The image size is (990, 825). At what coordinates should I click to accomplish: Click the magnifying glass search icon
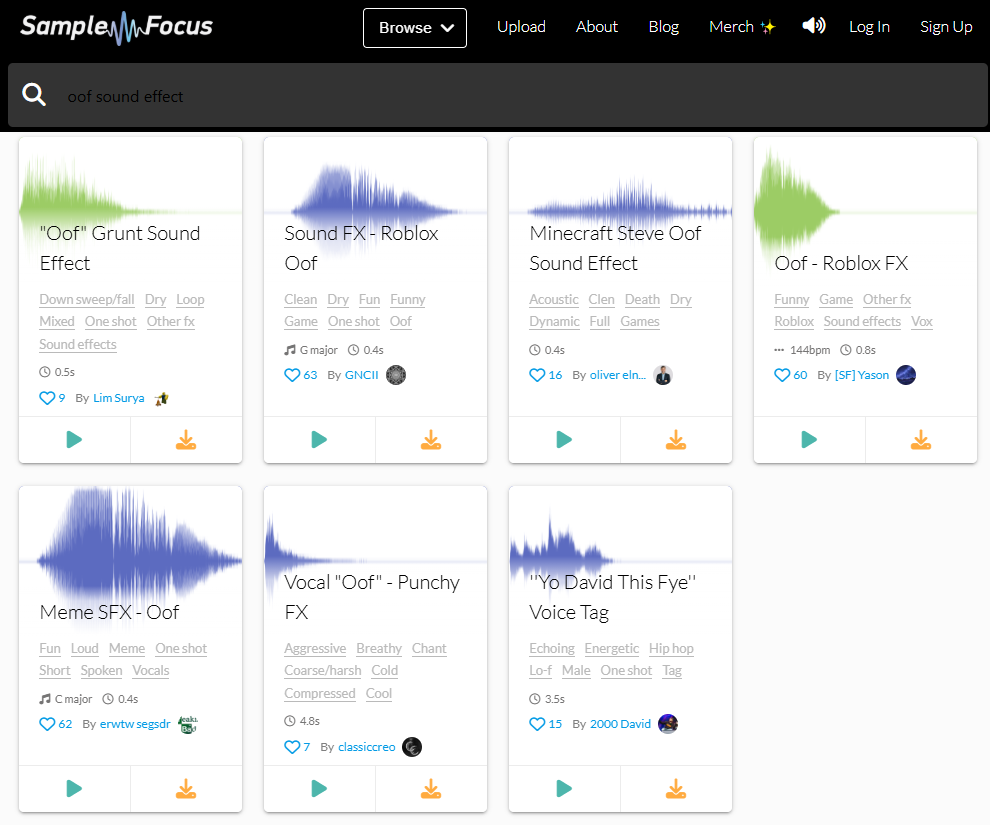click(x=34, y=95)
